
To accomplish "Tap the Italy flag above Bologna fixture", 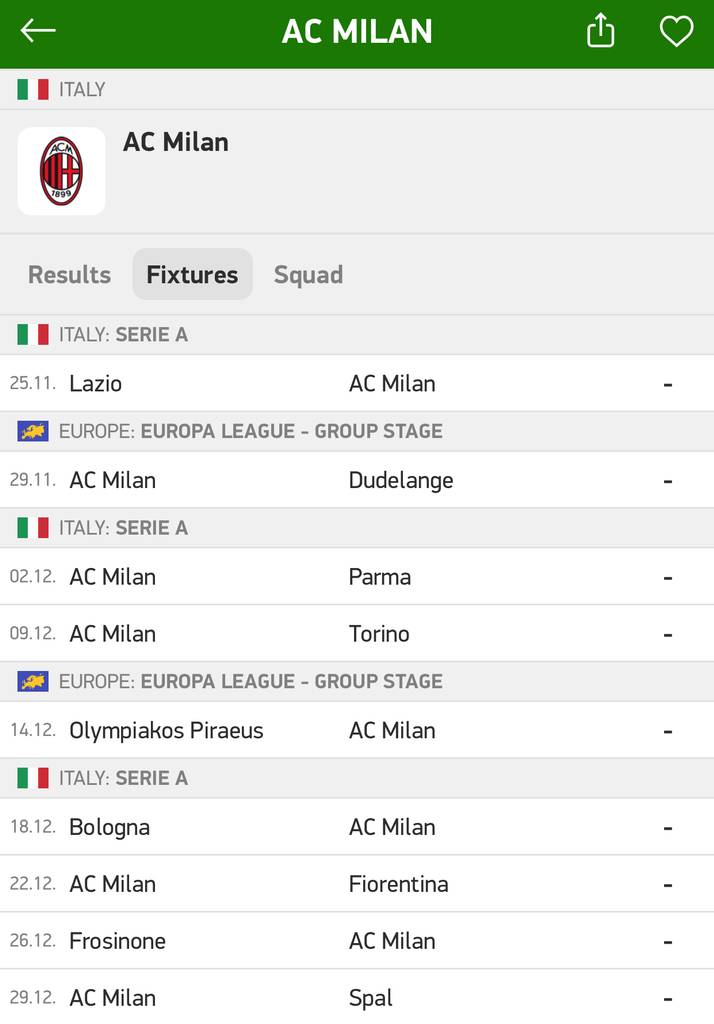I will [33, 778].
